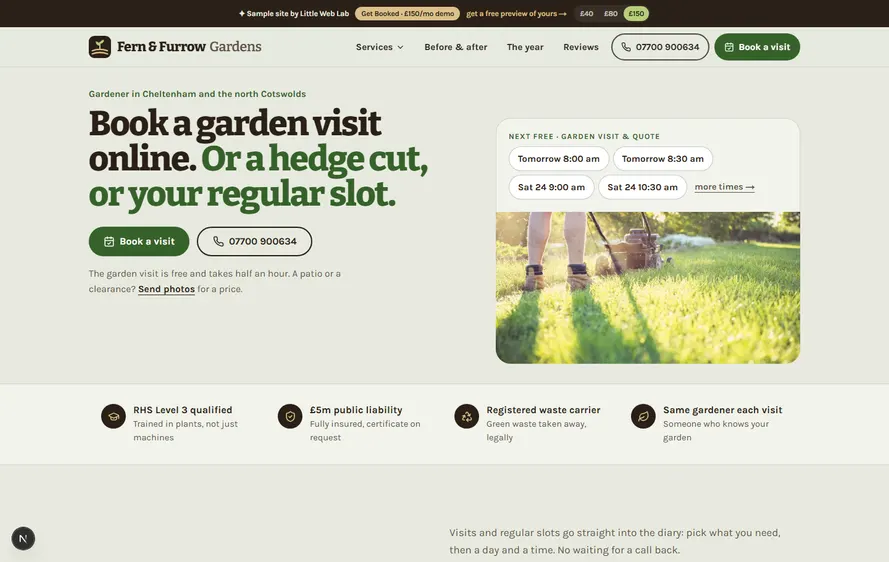Click the Get Booked £150/mo demo pill
This screenshot has width=889, height=562.
(407, 14)
